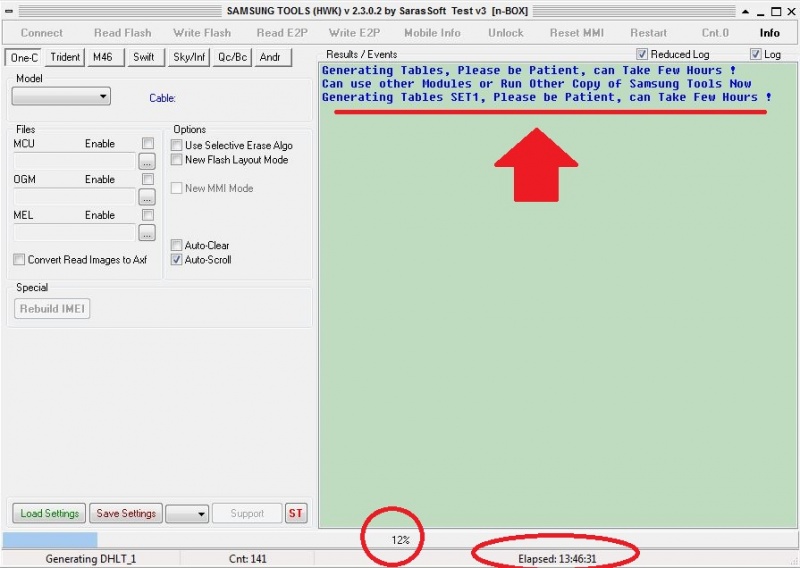Screen dimensions: 800x568
Task: Toggle the Reduced Log checkbox
Action: pyautogui.click(x=642, y=54)
